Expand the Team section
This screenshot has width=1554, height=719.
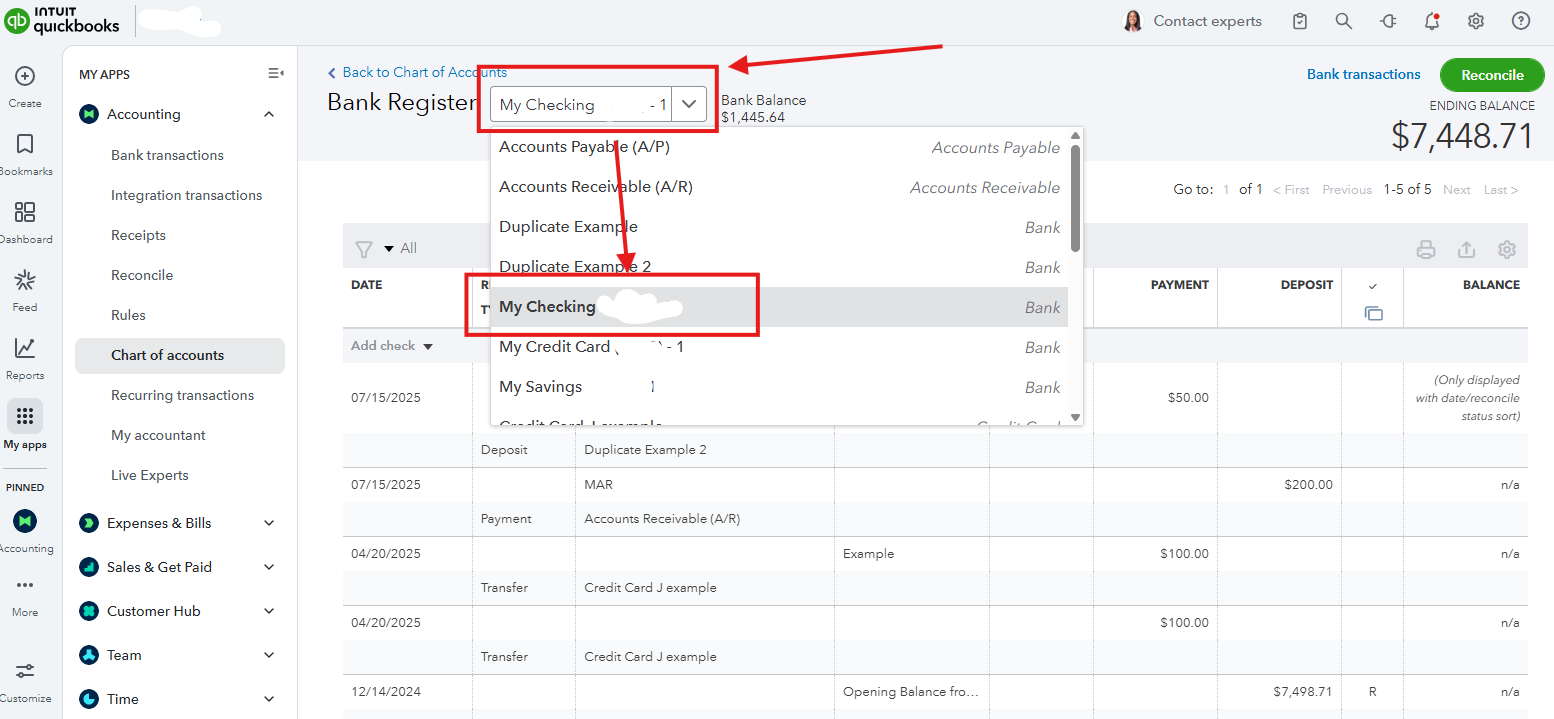point(269,655)
